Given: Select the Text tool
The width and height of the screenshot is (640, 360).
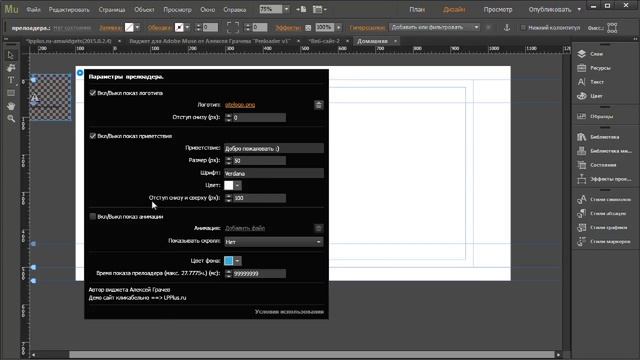Looking at the screenshot, I should [x=11, y=80].
